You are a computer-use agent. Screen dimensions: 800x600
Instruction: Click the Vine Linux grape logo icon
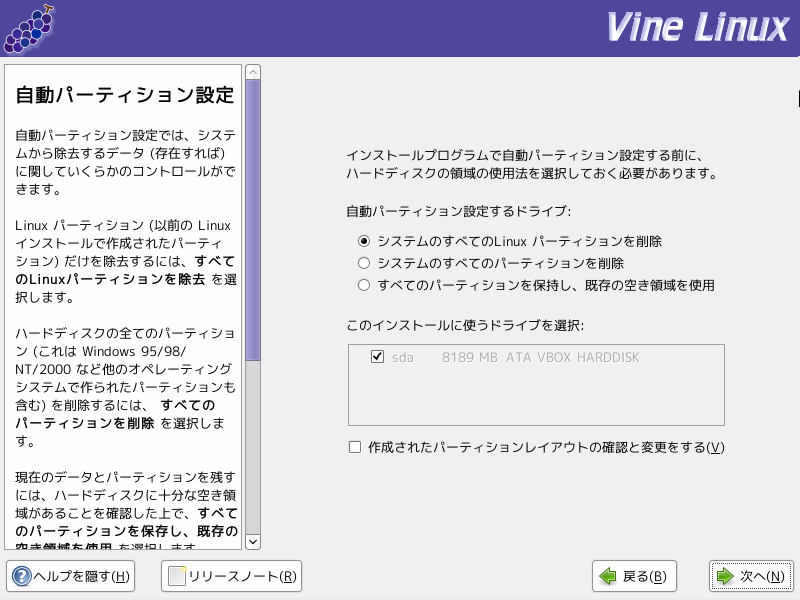pyautogui.click(x=29, y=29)
